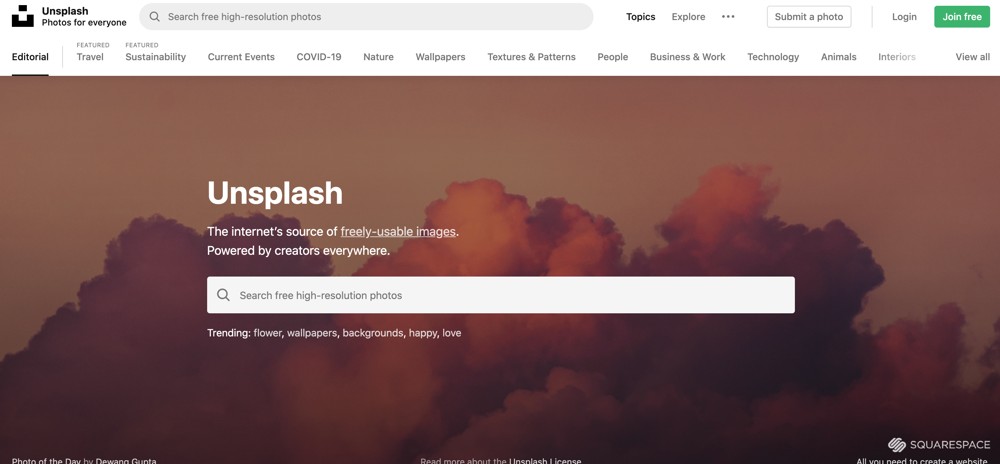Click trending term flower

tap(267, 333)
